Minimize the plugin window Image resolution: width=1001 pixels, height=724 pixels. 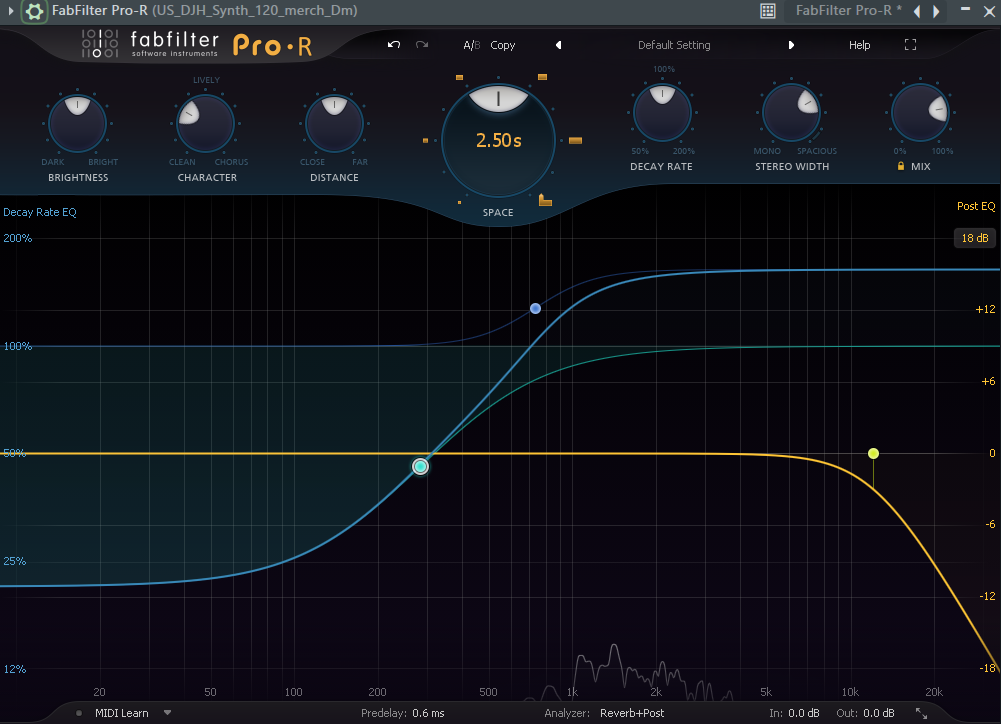click(x=965, y=9)
